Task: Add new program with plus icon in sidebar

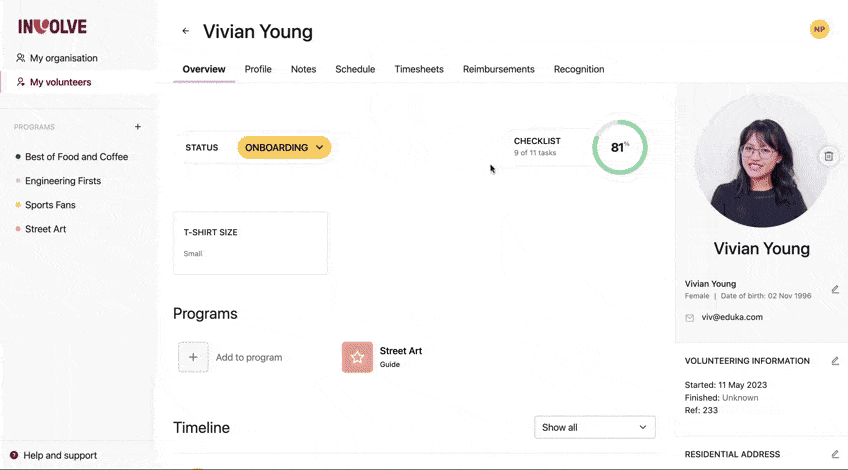Action: tap(138, 127)
